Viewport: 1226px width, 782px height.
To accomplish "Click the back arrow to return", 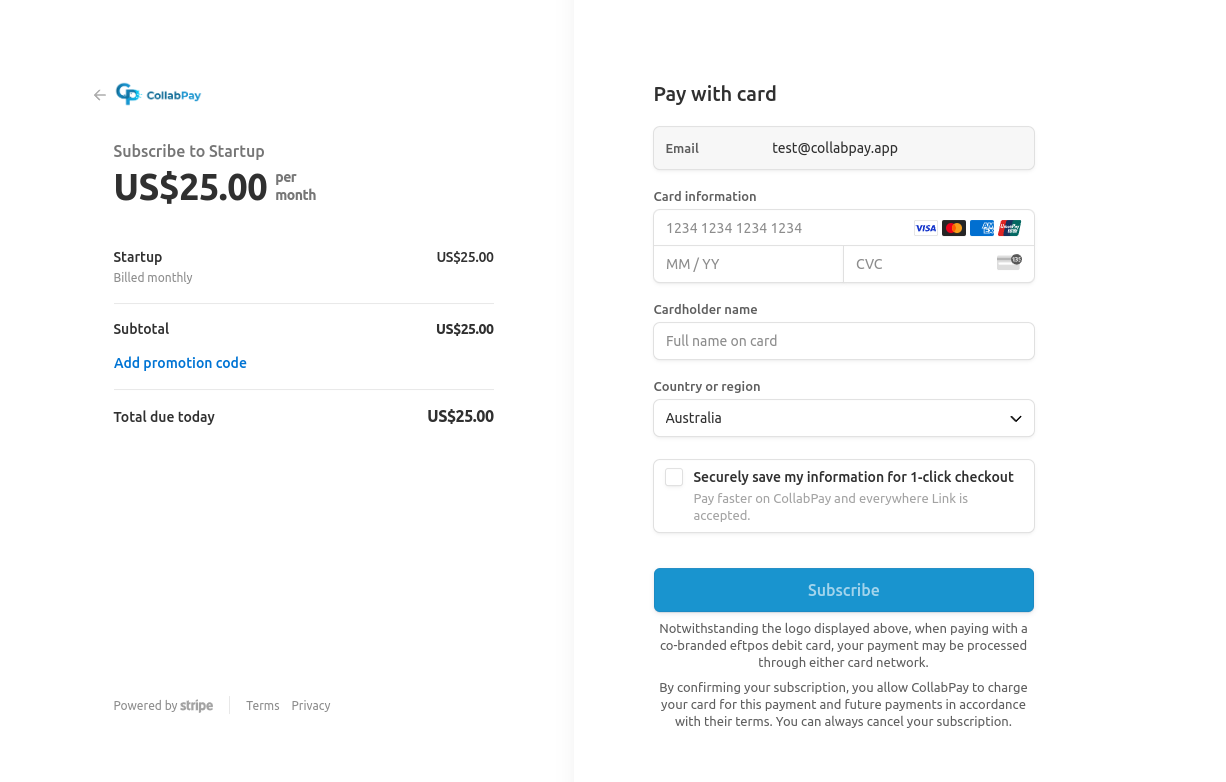I will pos(99,94).
